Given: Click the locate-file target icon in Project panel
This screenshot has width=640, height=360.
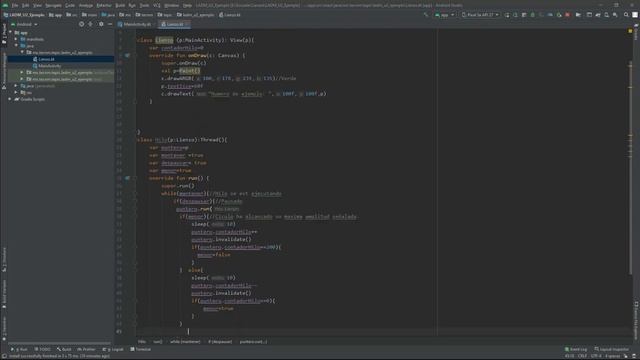Looking at the screenshot, I should 81,24.
